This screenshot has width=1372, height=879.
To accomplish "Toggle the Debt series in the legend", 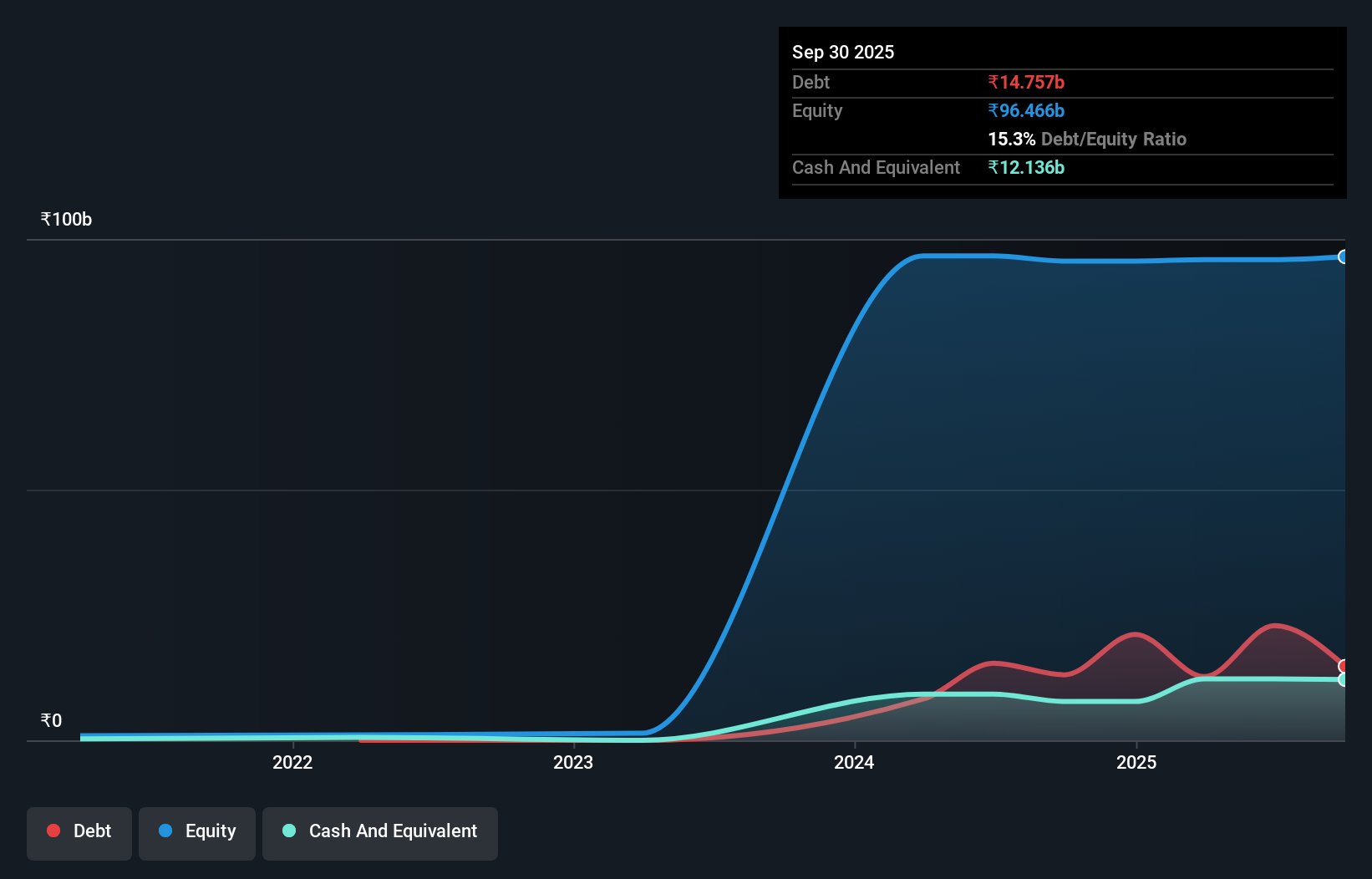I will (x=79, y=831).
